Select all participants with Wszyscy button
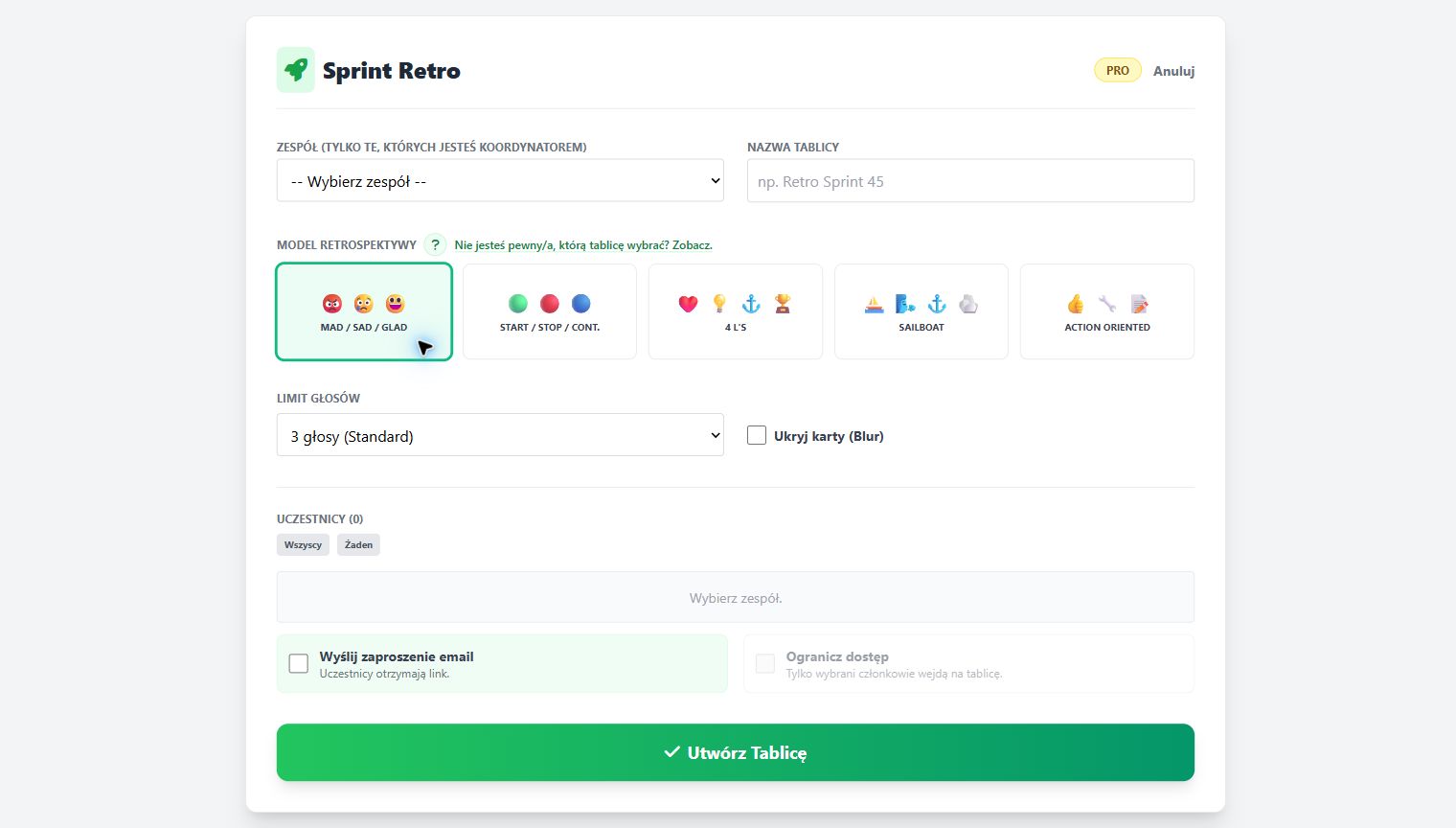The height and width of the screenshot is (828, 1456). click(303, 544)
